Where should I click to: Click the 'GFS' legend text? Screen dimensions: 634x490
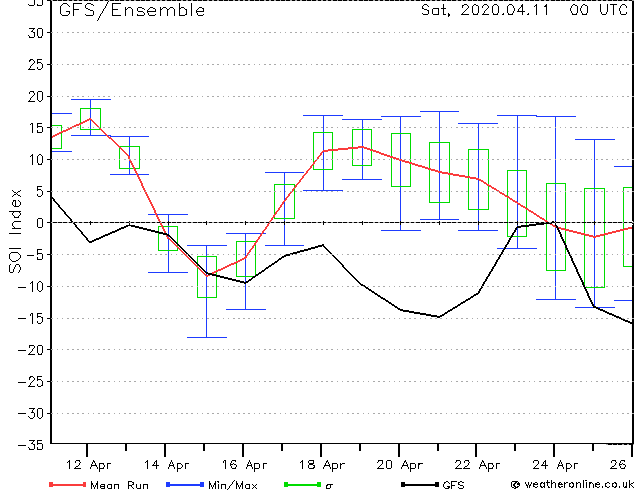click(453, 485)
